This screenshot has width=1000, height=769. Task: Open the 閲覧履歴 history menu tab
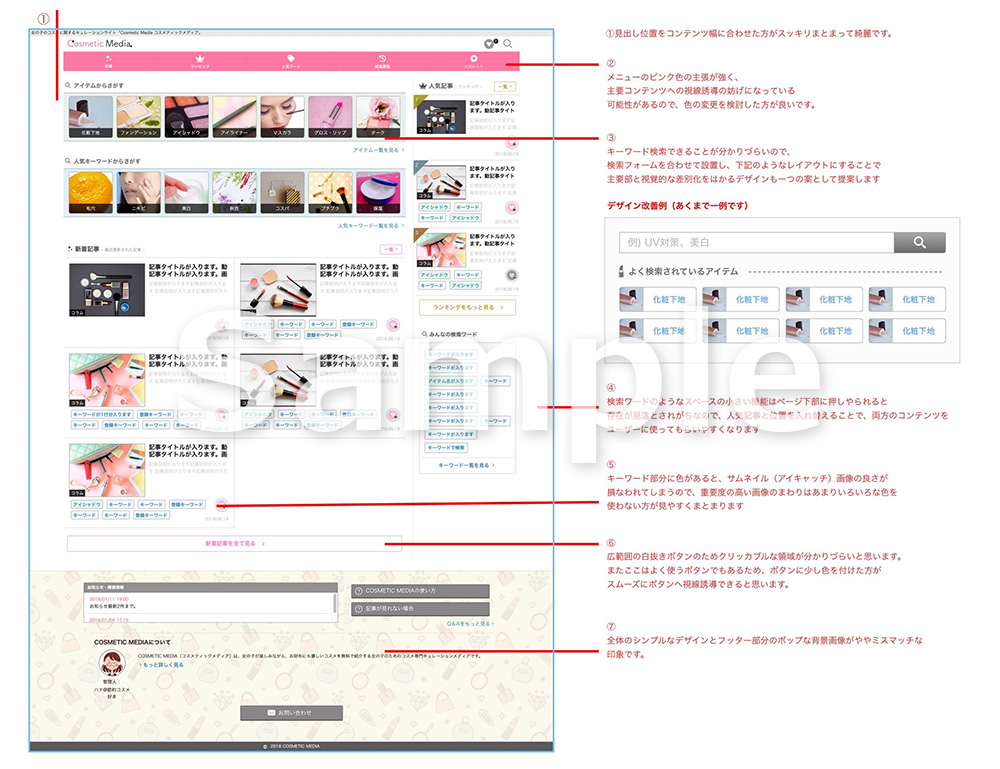coord(382,61)
